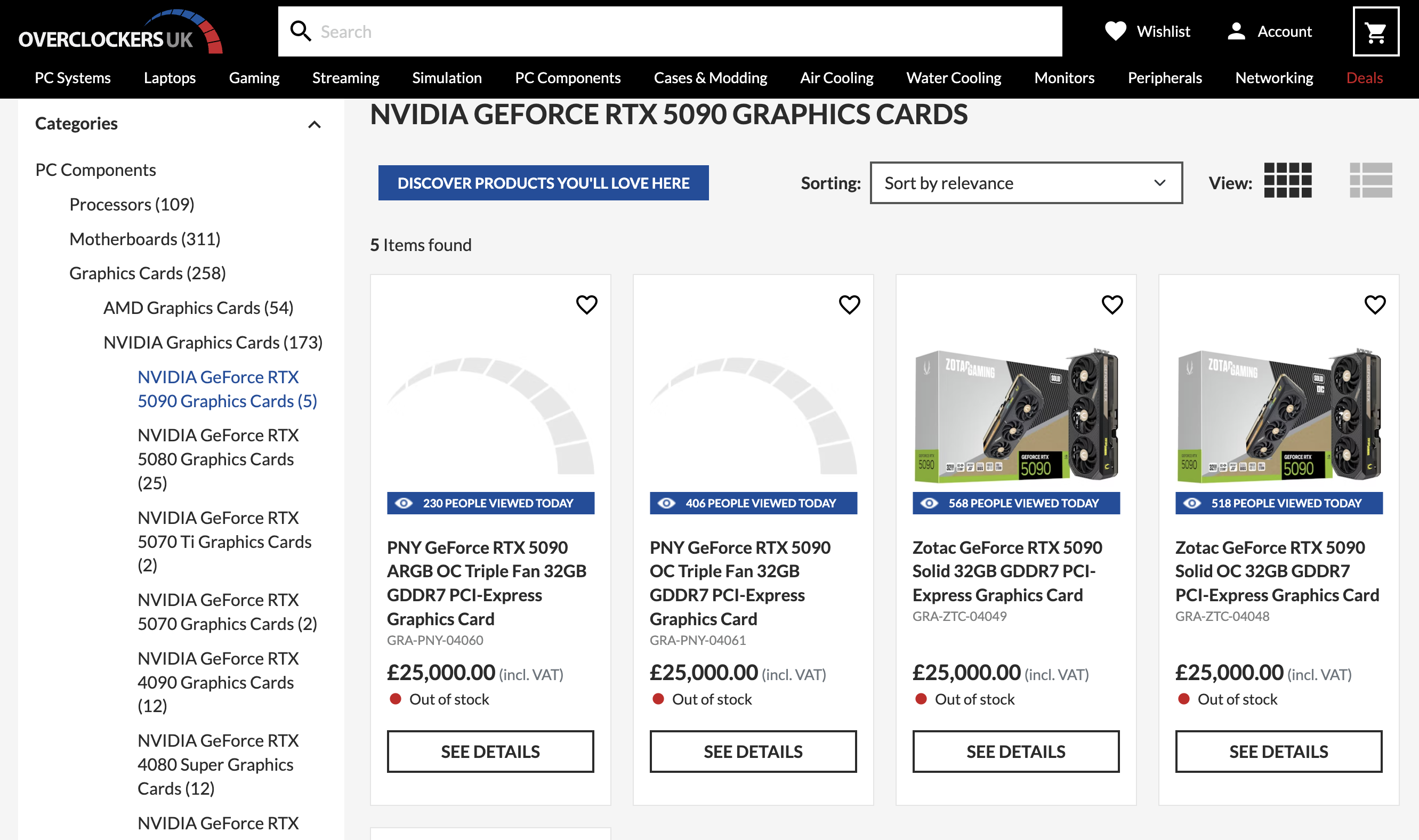Click Discover Products You'll Love Here button
This screenshot has height=840, width=1419.
click(543, 183)
